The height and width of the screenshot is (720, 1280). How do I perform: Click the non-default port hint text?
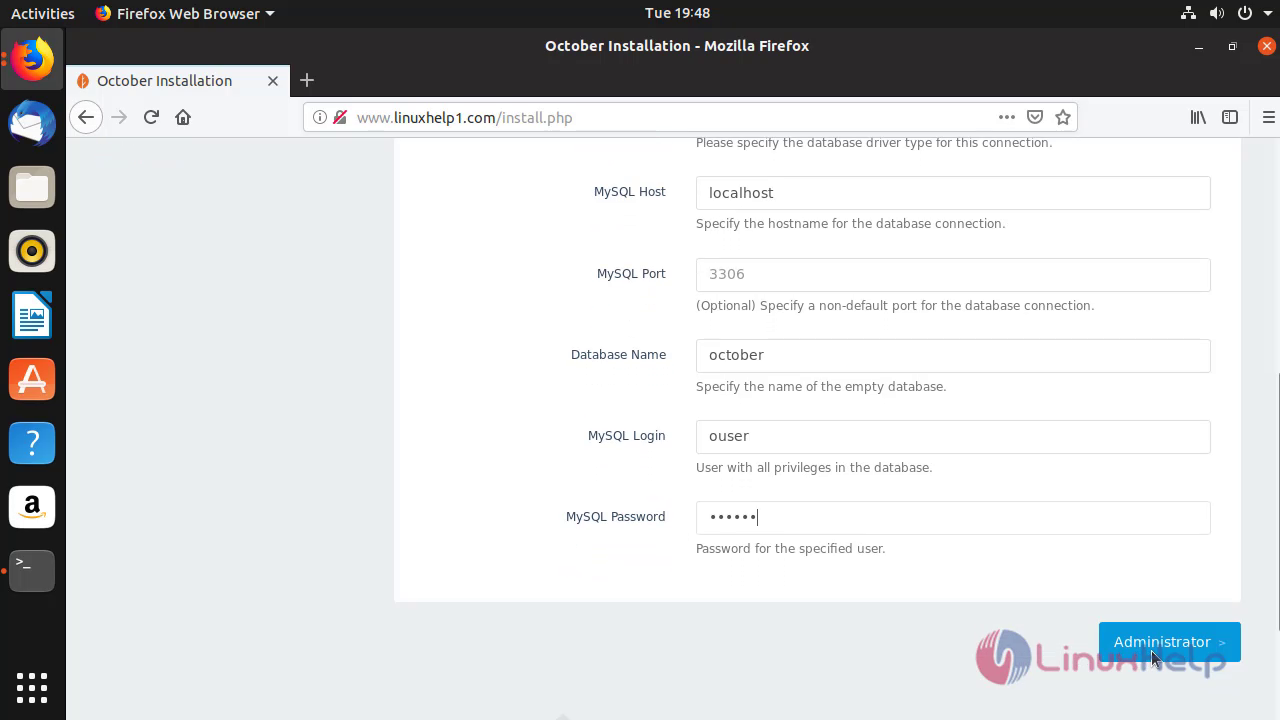895,305
